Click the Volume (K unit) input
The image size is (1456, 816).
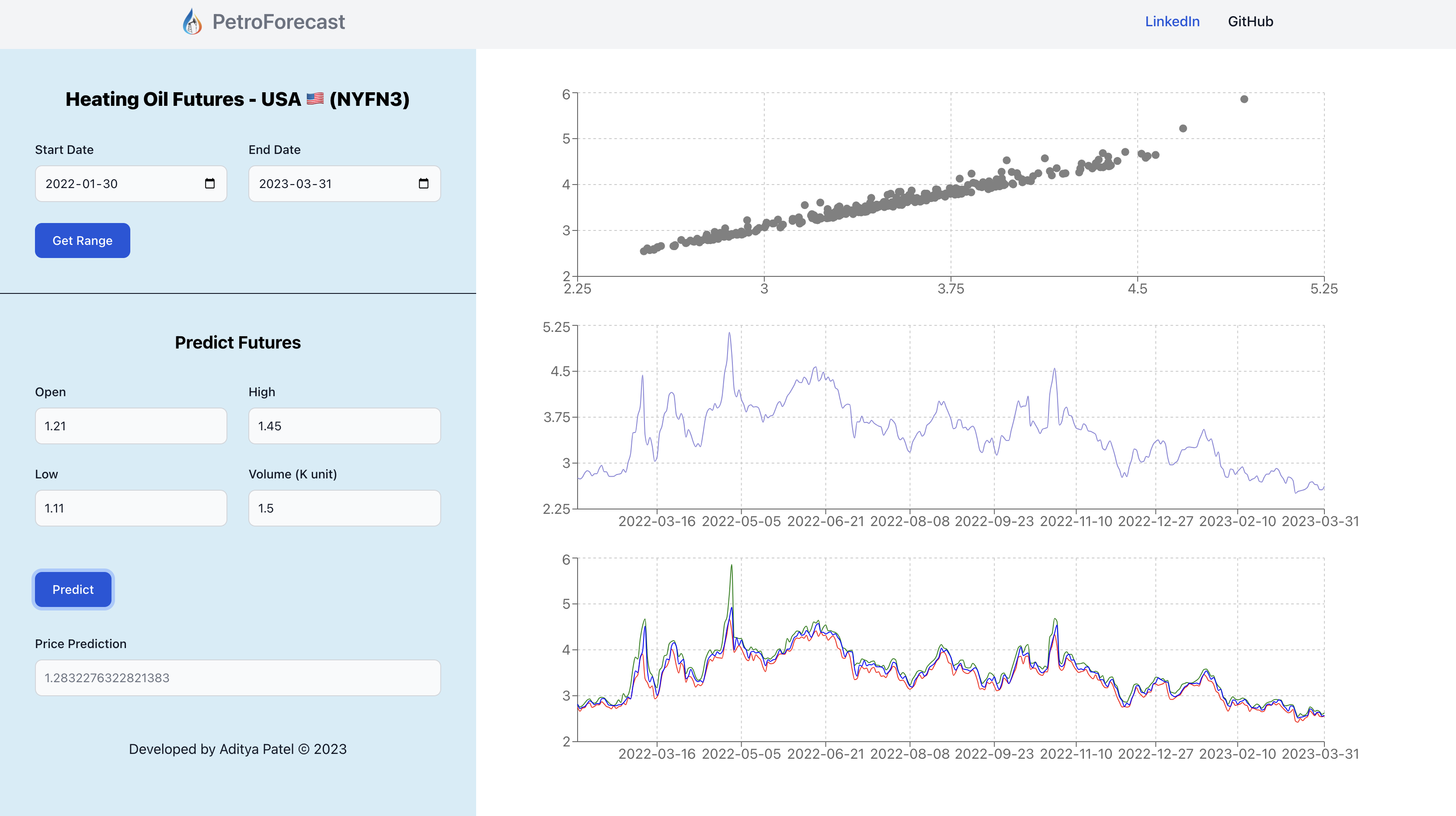[x=344, y=508]
